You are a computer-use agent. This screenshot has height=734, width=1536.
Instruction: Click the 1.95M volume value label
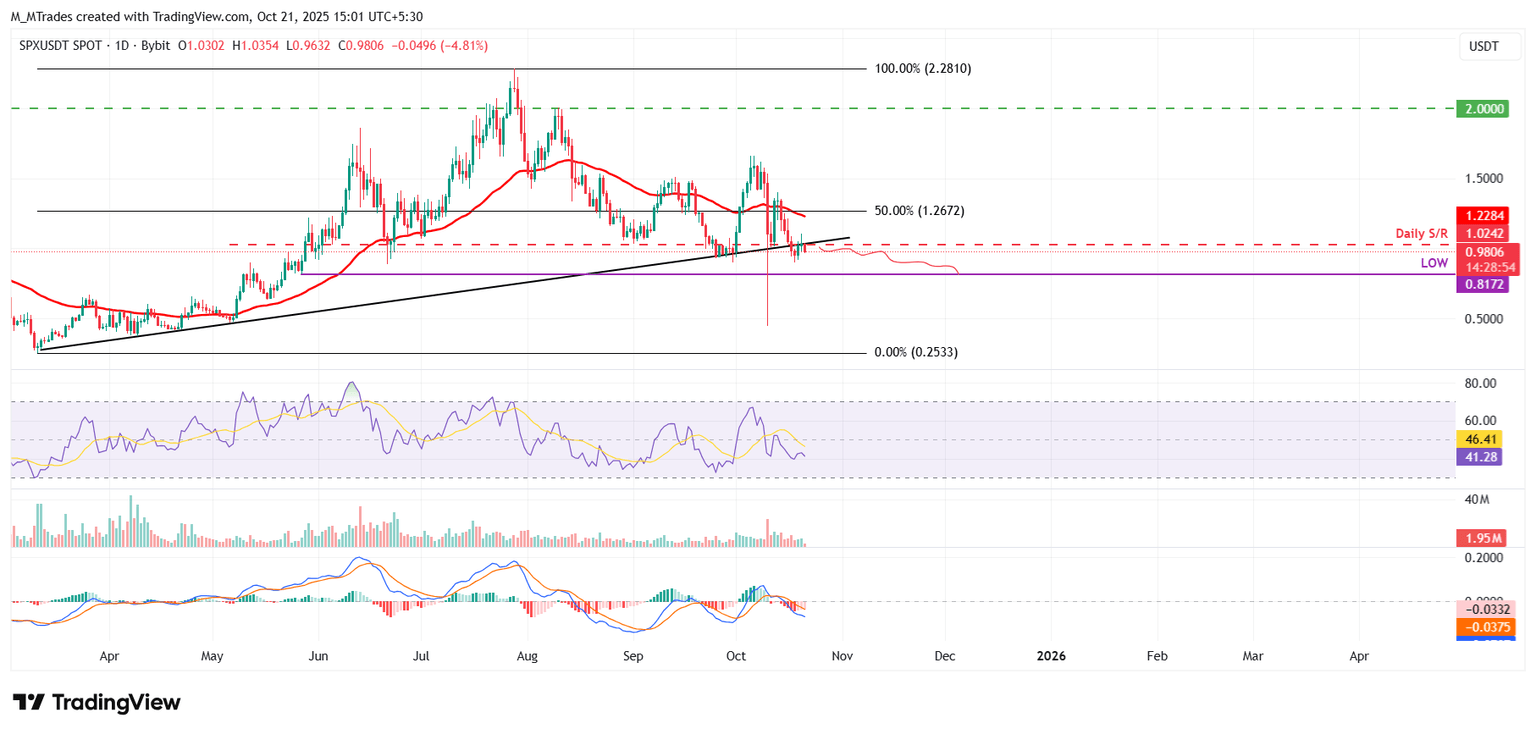click(x=1481, y=539)
